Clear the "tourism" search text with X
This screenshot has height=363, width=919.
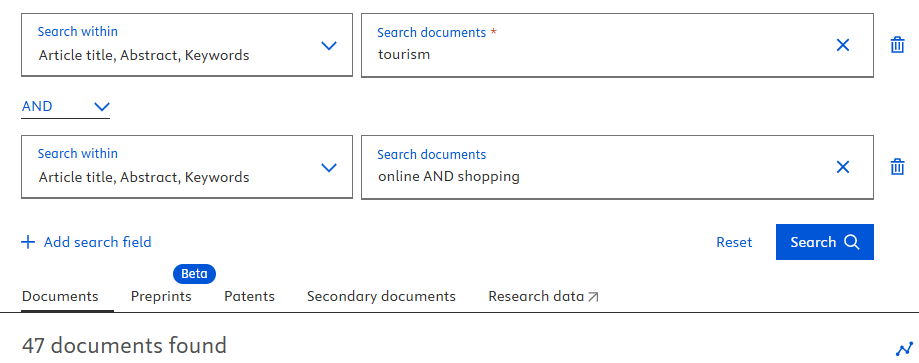[x=842, y=45]
